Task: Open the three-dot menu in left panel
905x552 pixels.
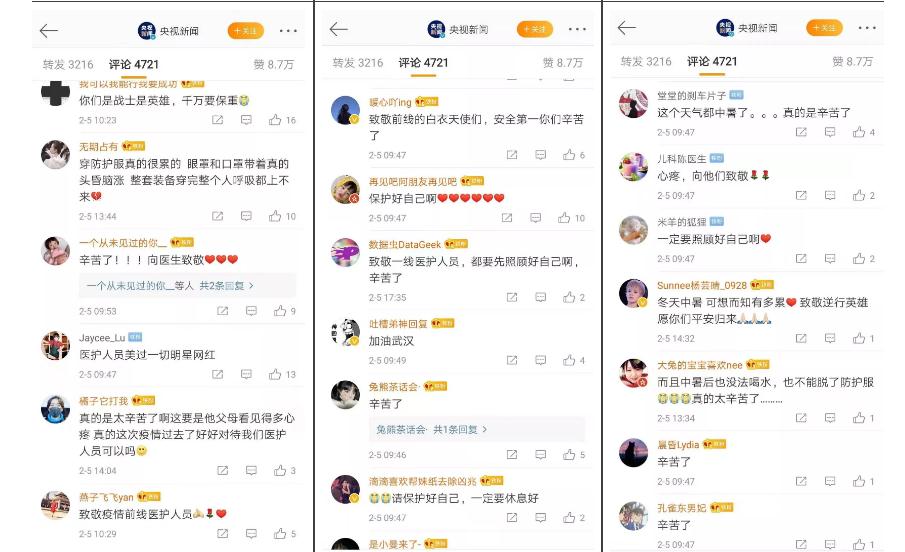Action: coord(288,31)
